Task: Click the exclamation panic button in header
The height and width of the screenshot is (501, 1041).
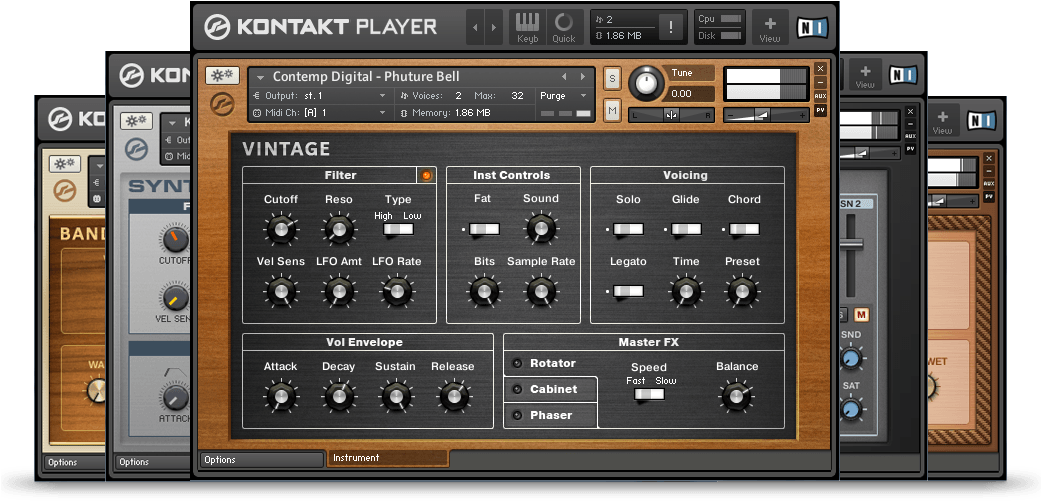Action: (671, 27)
